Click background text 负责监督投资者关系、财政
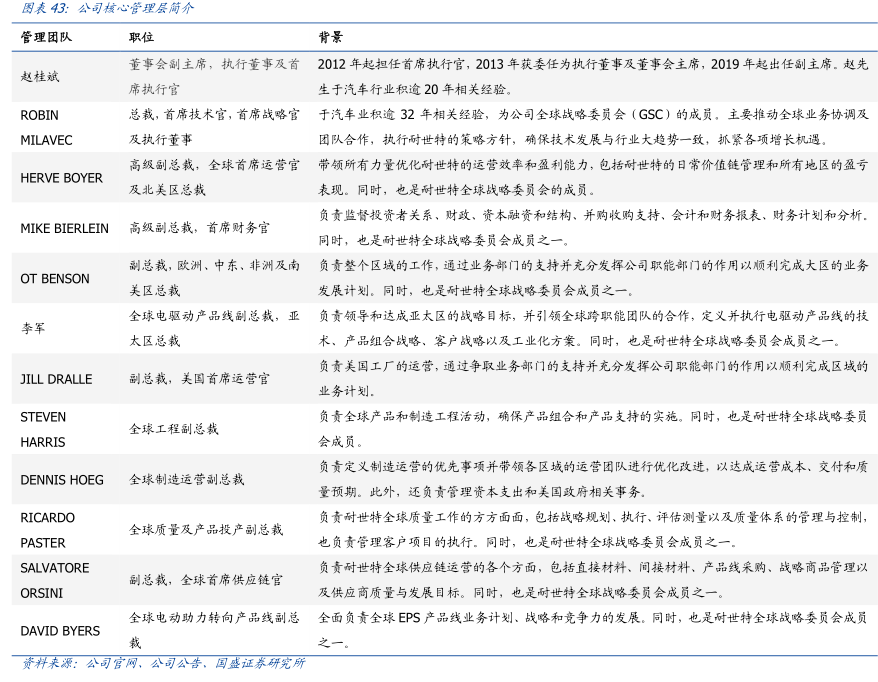Screen dimensions: 878x682 click(x=593, y=228)
